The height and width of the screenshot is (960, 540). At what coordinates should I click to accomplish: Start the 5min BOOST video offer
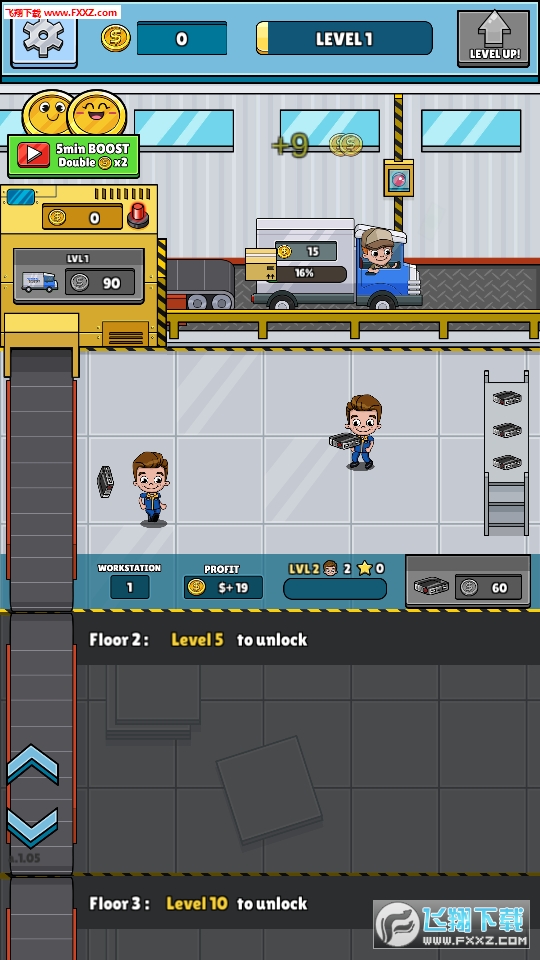(73, 156)
